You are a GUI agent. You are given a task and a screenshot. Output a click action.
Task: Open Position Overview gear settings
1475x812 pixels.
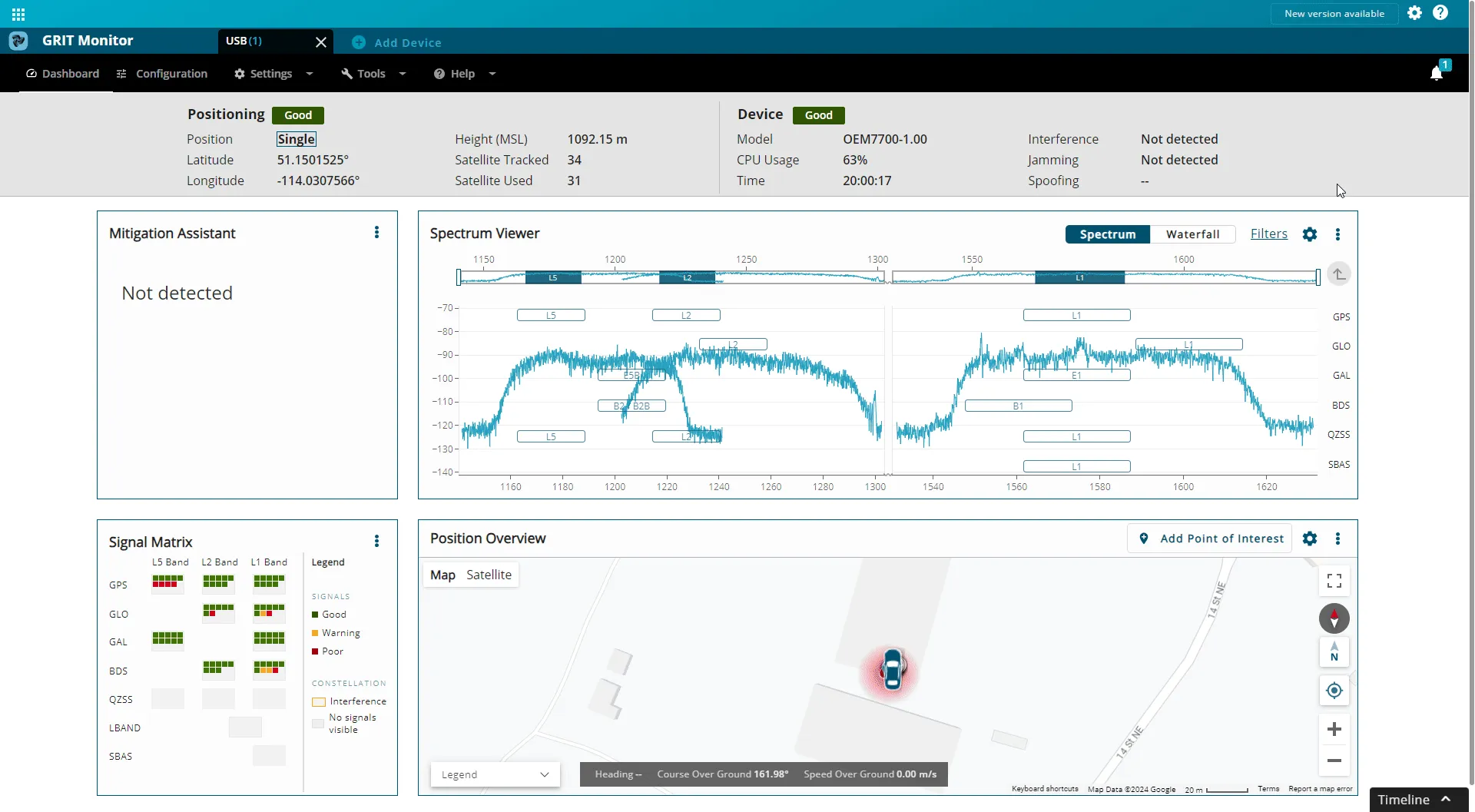click(1310, 539)
